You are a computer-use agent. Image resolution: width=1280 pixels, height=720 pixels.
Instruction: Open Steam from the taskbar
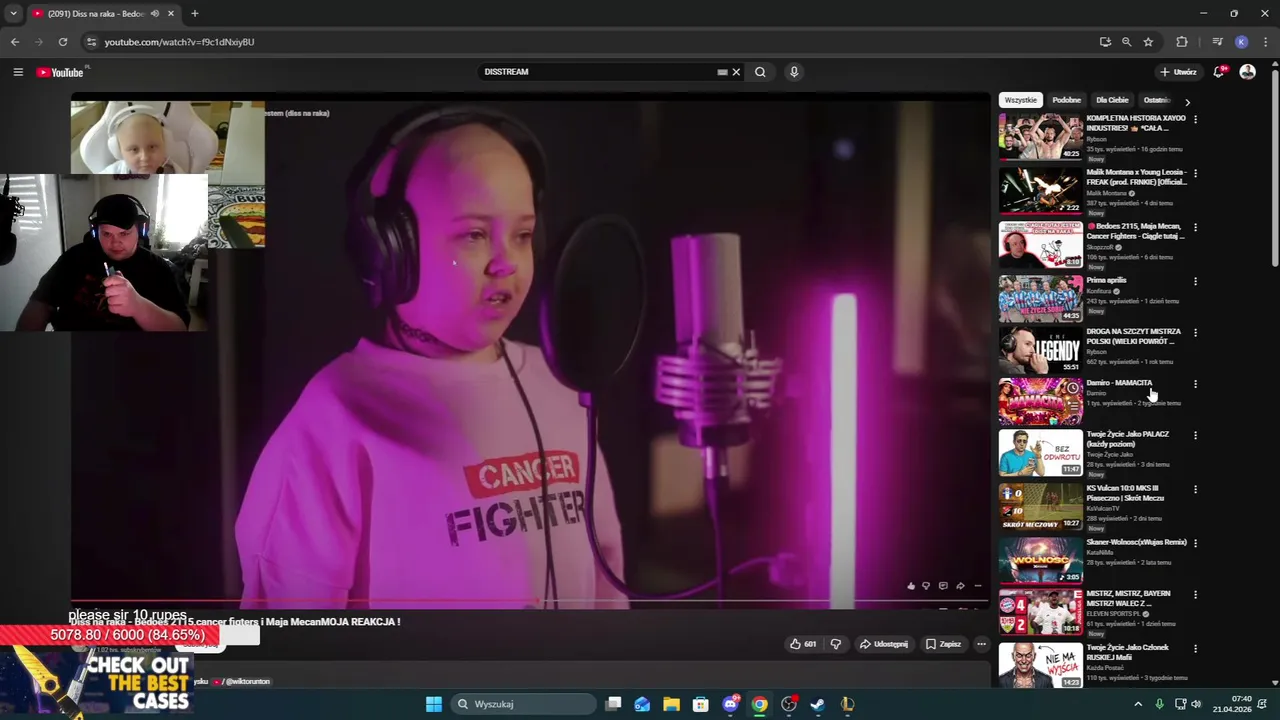(818, 704)
